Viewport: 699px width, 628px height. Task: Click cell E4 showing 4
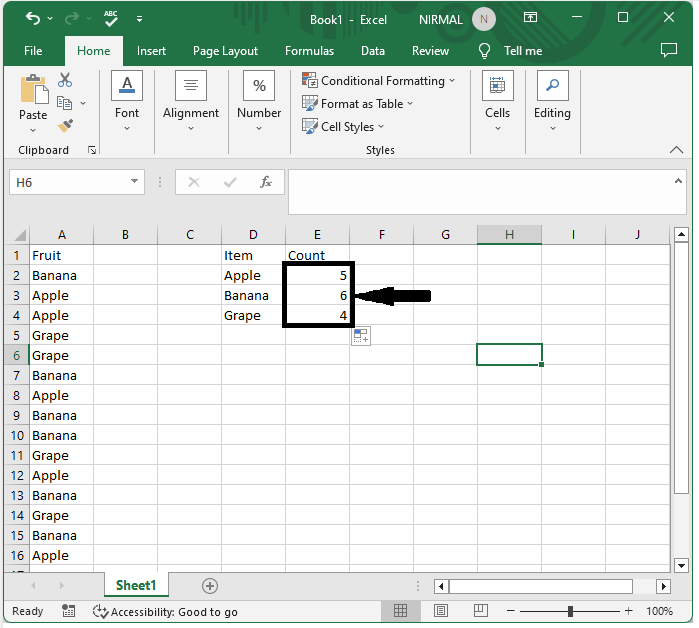317,316
